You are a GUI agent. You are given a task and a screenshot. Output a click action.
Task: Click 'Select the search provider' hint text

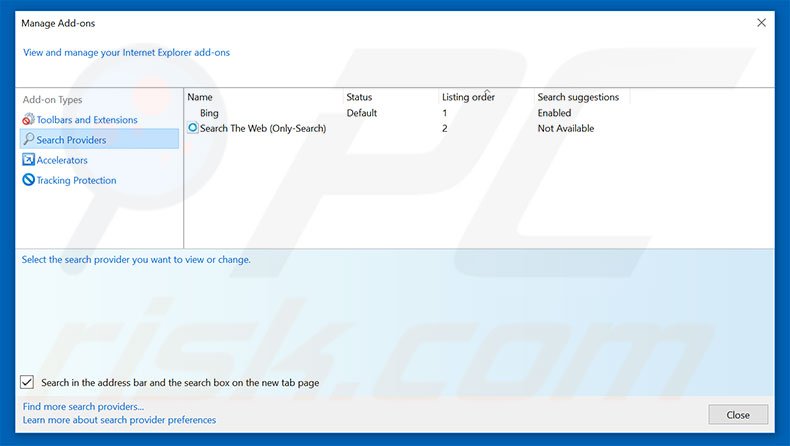[136, 260]
